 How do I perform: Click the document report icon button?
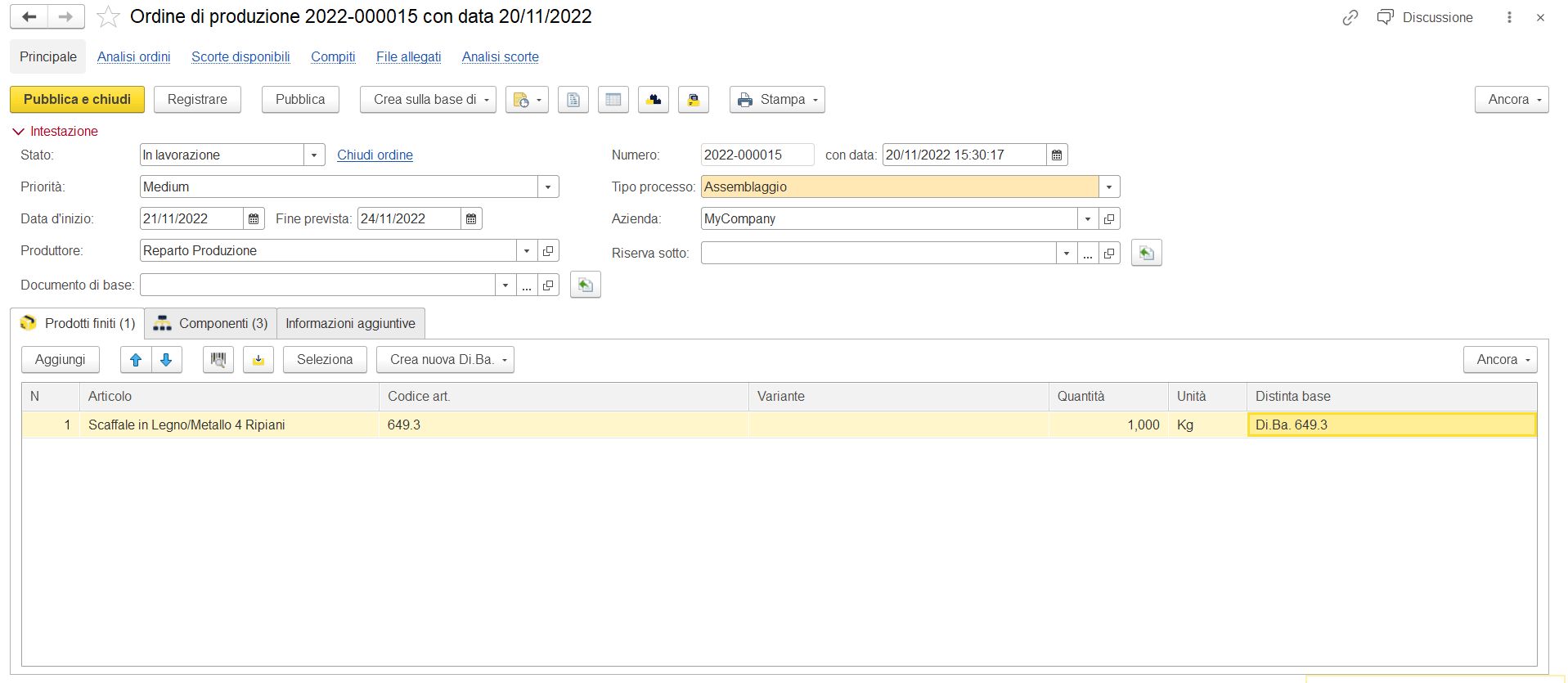573,99
